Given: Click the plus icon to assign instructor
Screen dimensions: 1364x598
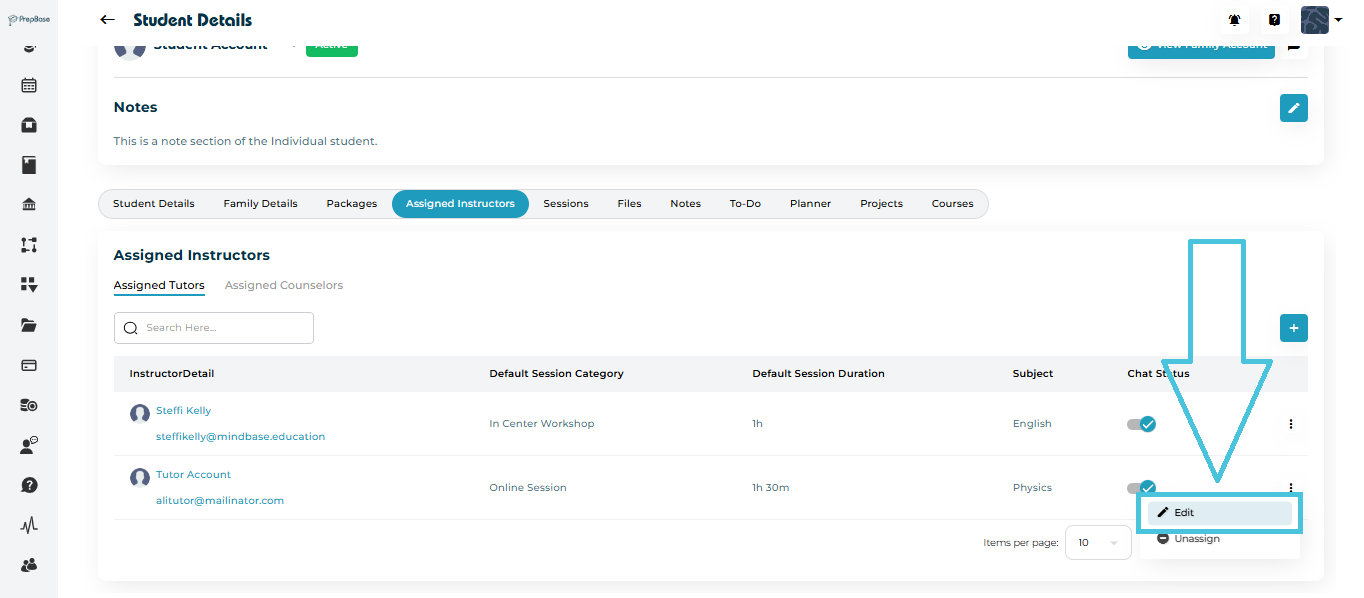Looking at the screenshot, I should point(1293,328).
